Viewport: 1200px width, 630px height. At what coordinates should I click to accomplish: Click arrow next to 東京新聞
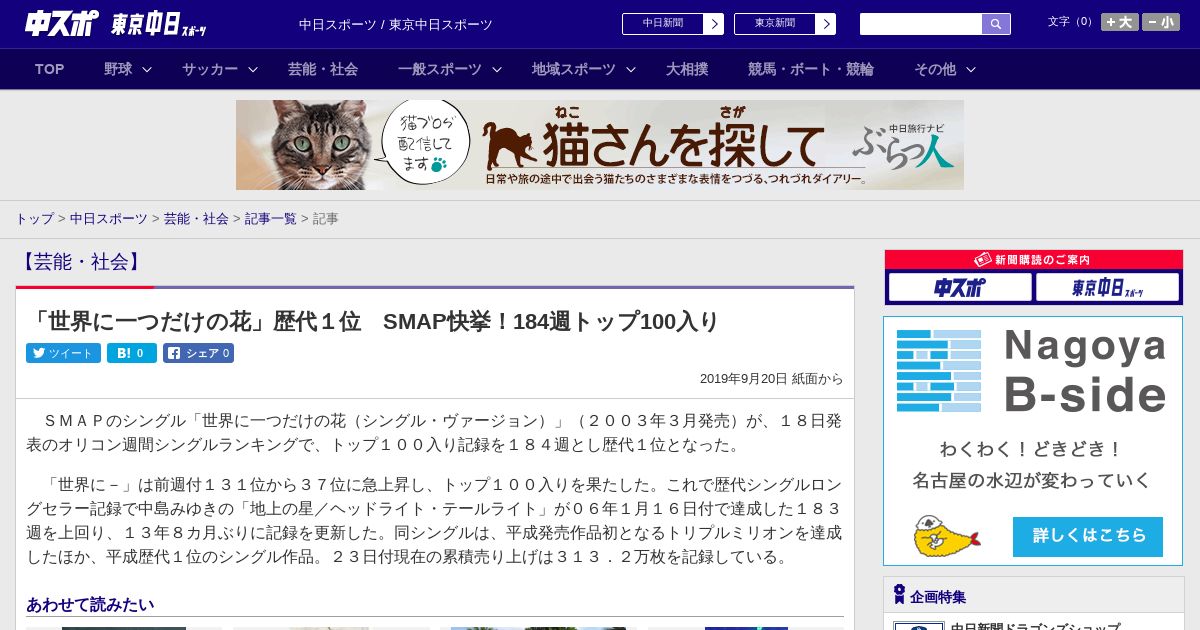tap(825, 24)
